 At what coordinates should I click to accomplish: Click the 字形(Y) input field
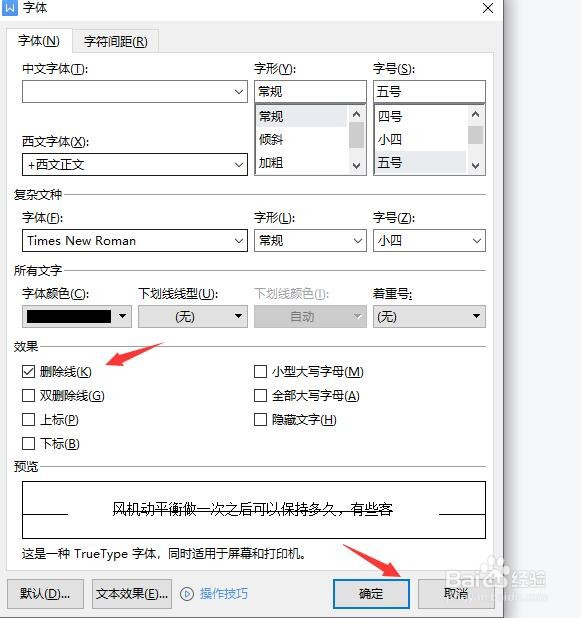click(310, 92)
